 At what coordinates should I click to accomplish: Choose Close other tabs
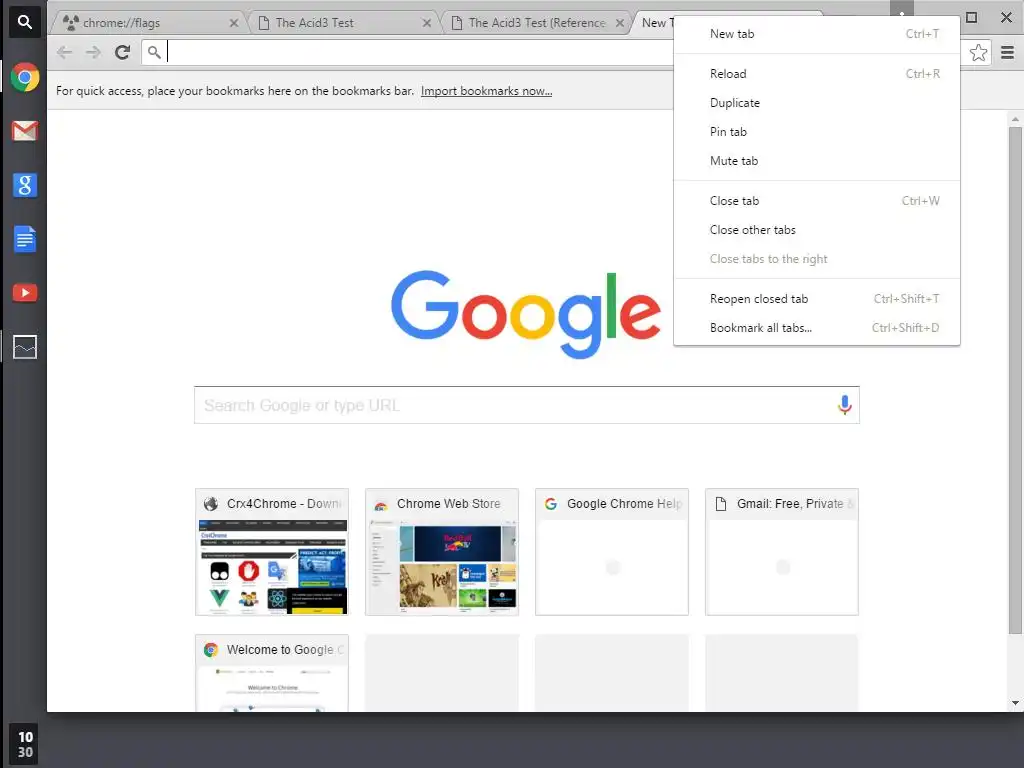click(x=816, y=230)
